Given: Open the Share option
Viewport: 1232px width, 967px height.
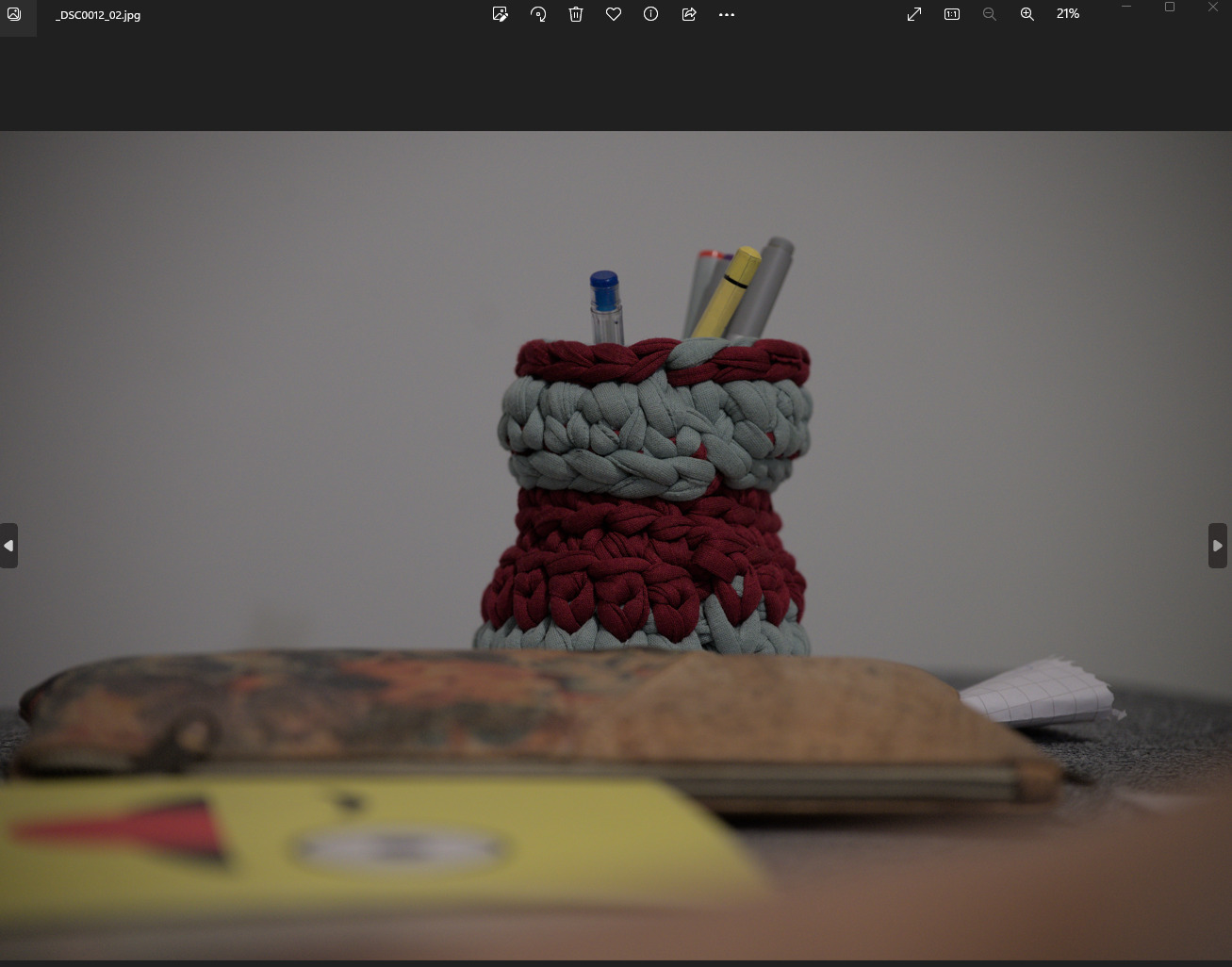Looking at the screenshot, I should 689,14.
